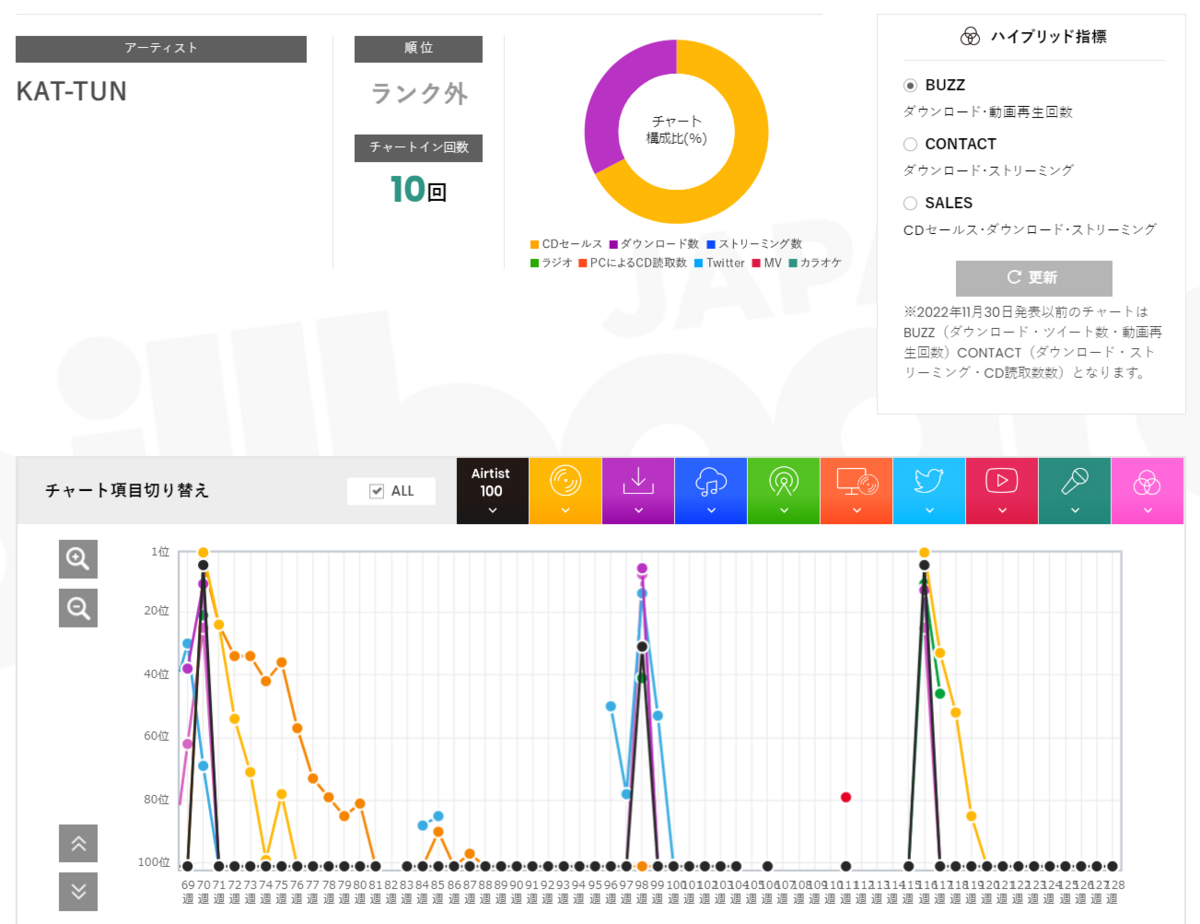The image size is (1200, 924).
Task: Select the Airtist 100 tab
Action: 492,491
